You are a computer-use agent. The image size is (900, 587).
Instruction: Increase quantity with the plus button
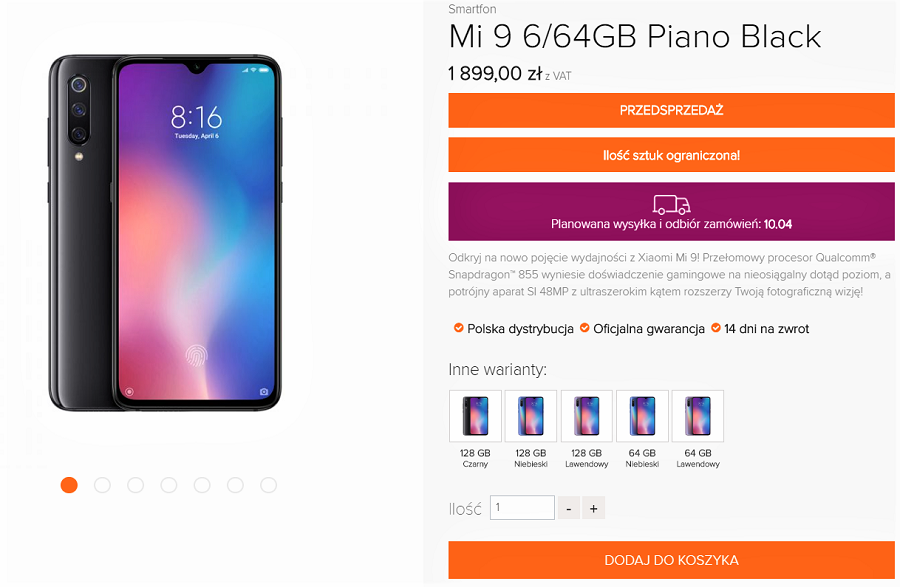click(x=593, y=508)
